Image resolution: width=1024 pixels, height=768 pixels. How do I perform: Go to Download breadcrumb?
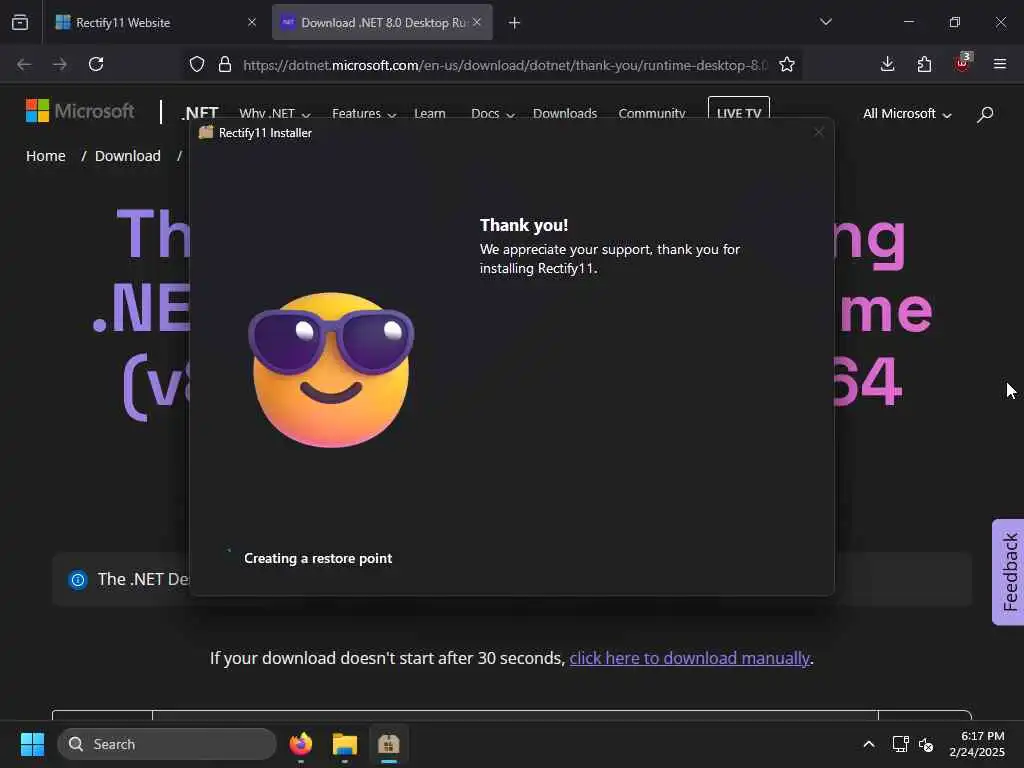pos(127,156)
